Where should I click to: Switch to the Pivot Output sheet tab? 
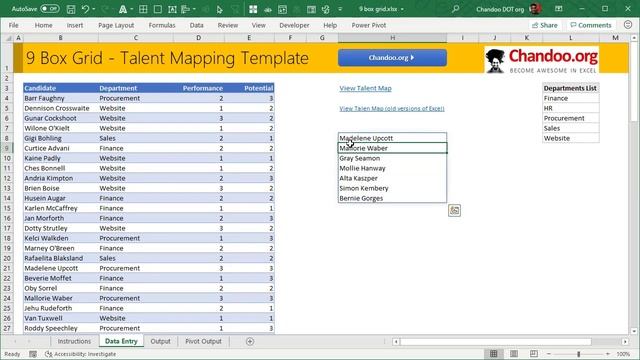point(203,341)
